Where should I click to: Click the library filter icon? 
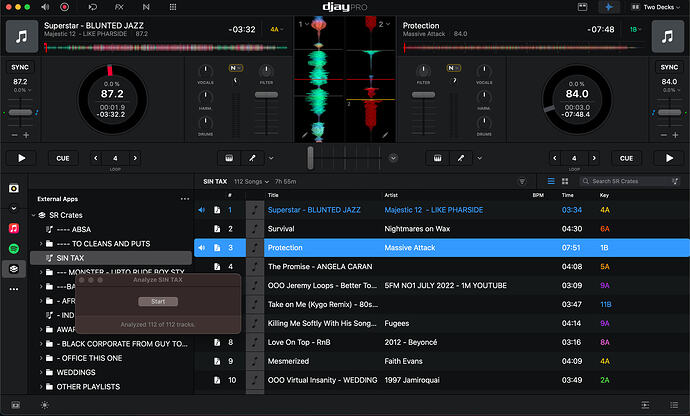(522, 181)
